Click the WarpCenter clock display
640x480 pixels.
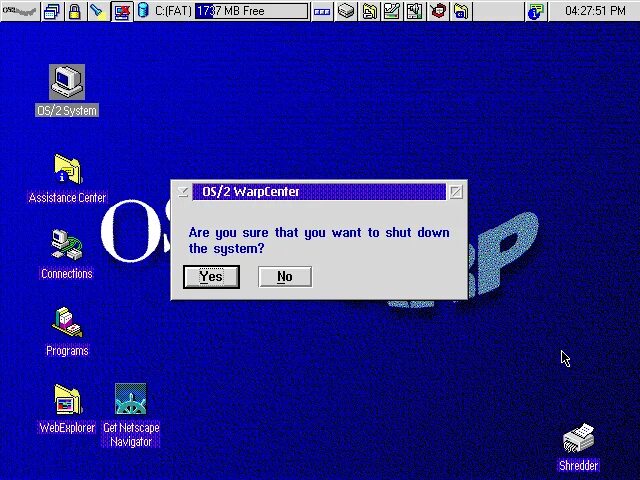[x=595, y=11]
